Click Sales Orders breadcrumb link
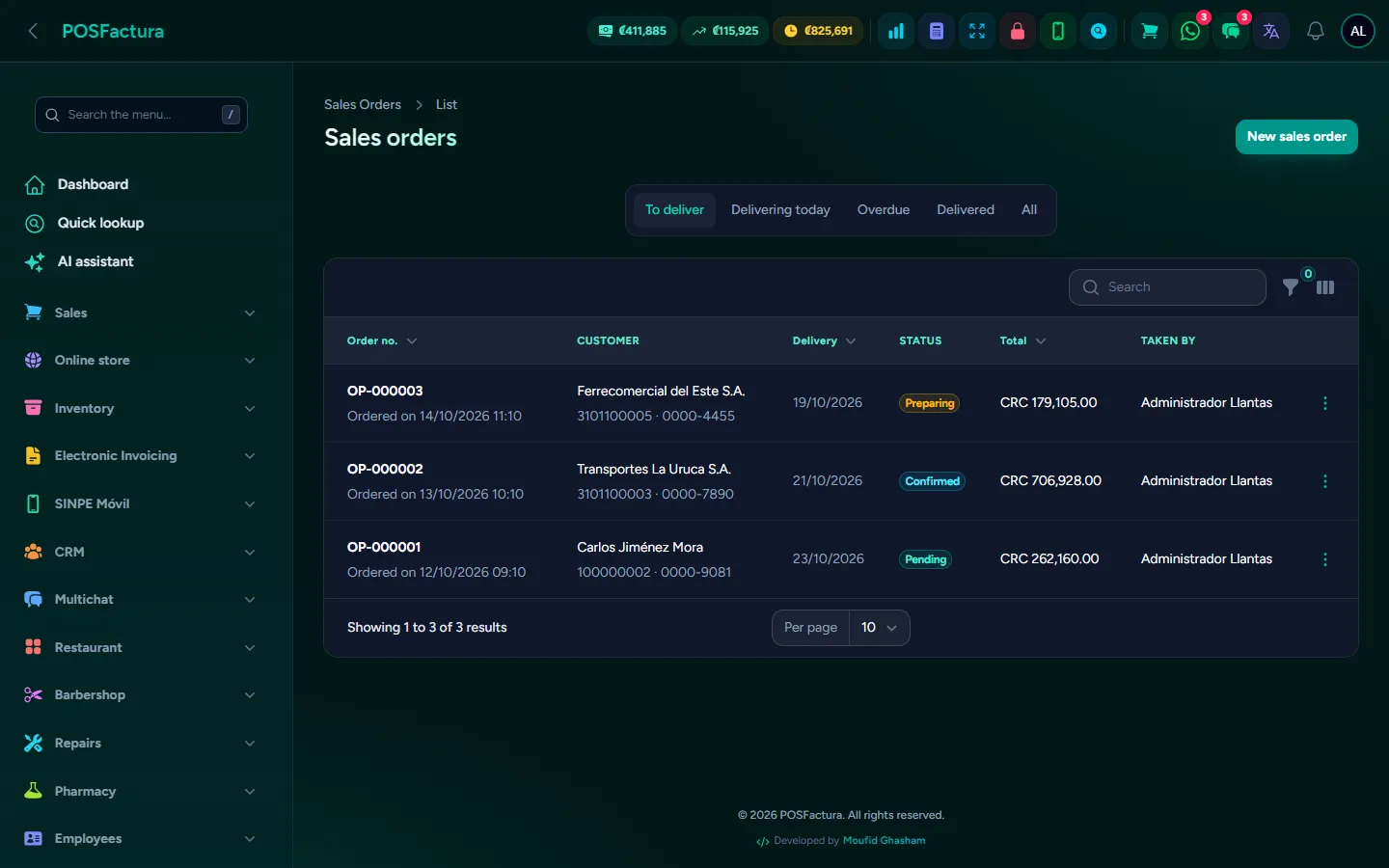This screenshot has width=1389, height=868. [363, 104]
